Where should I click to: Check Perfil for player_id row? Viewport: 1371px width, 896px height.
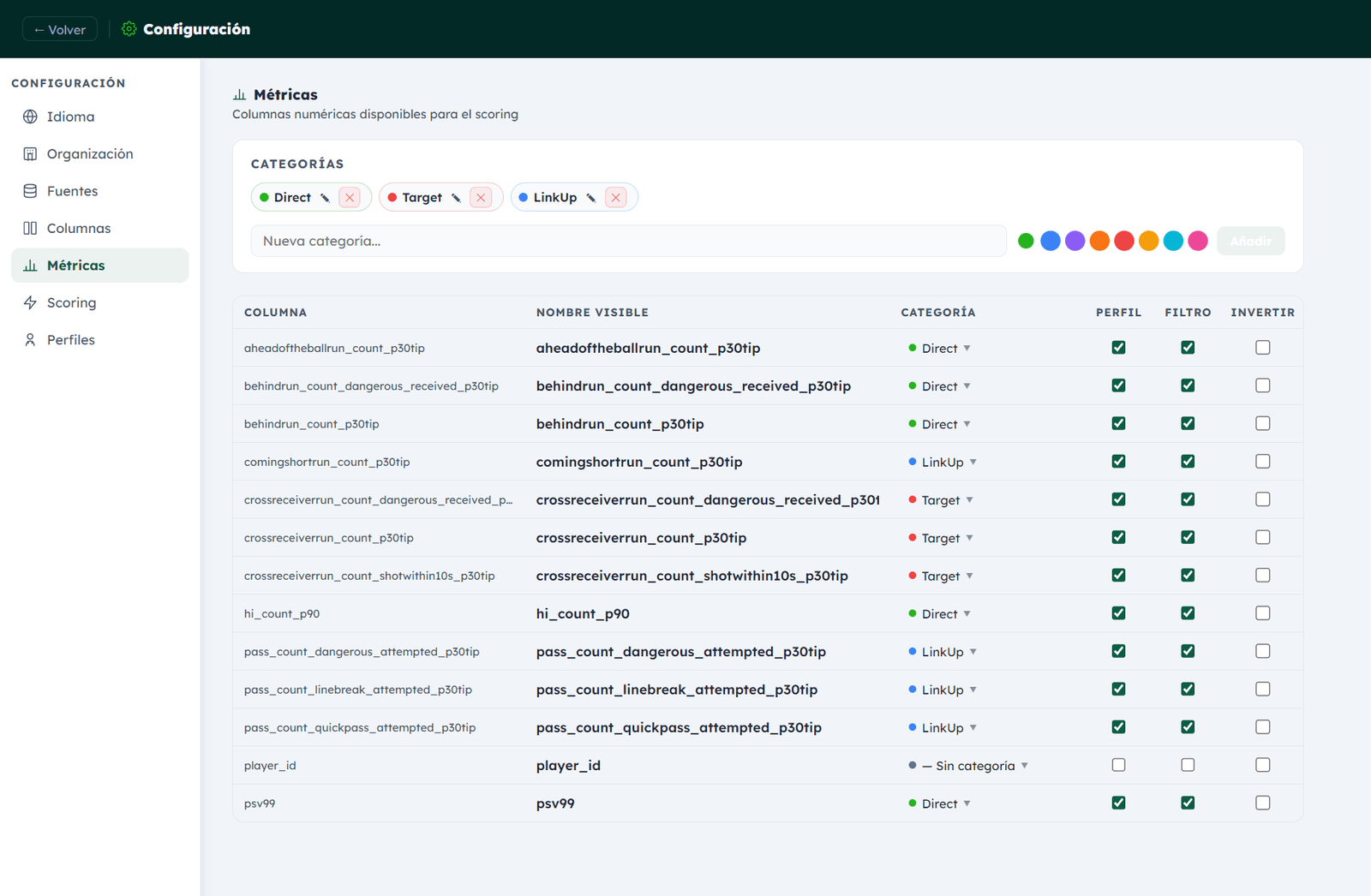pyautogui.click(x=1118, y=765)
